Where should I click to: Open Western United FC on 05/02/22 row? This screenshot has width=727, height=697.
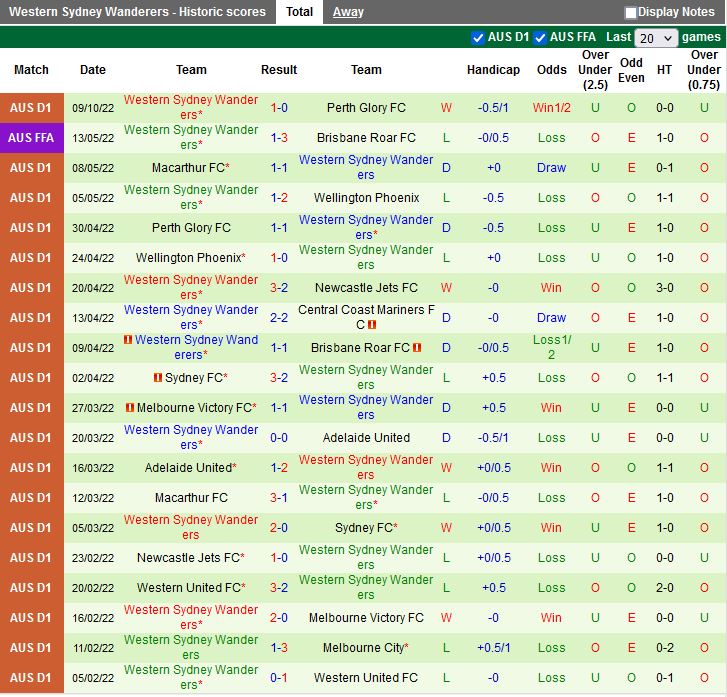pos(366,678)
